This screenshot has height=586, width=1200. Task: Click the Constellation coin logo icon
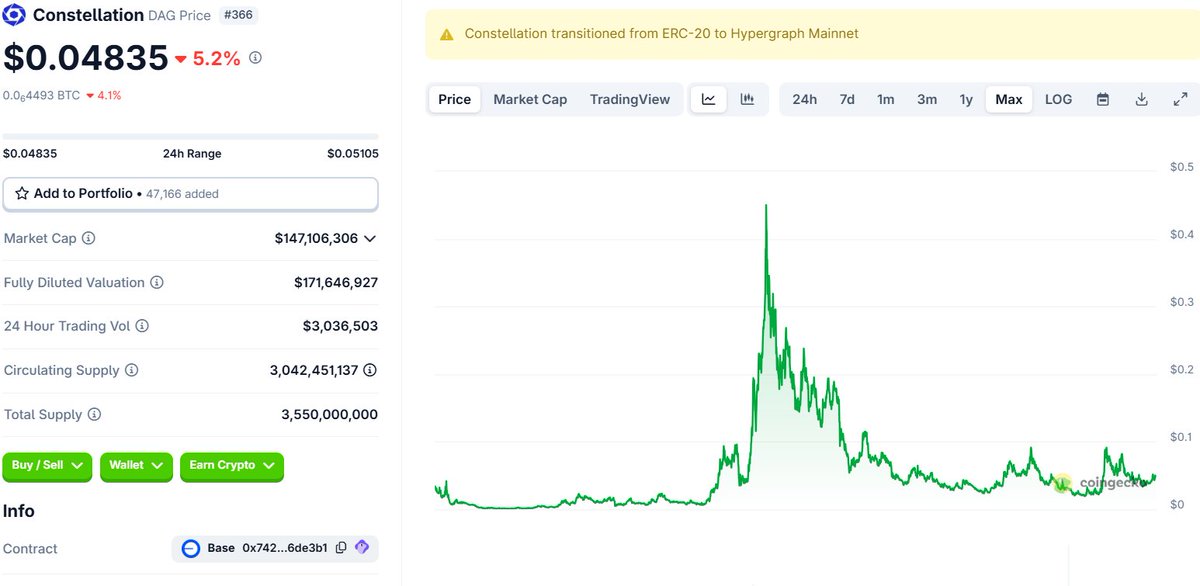(x=15, y=15)
